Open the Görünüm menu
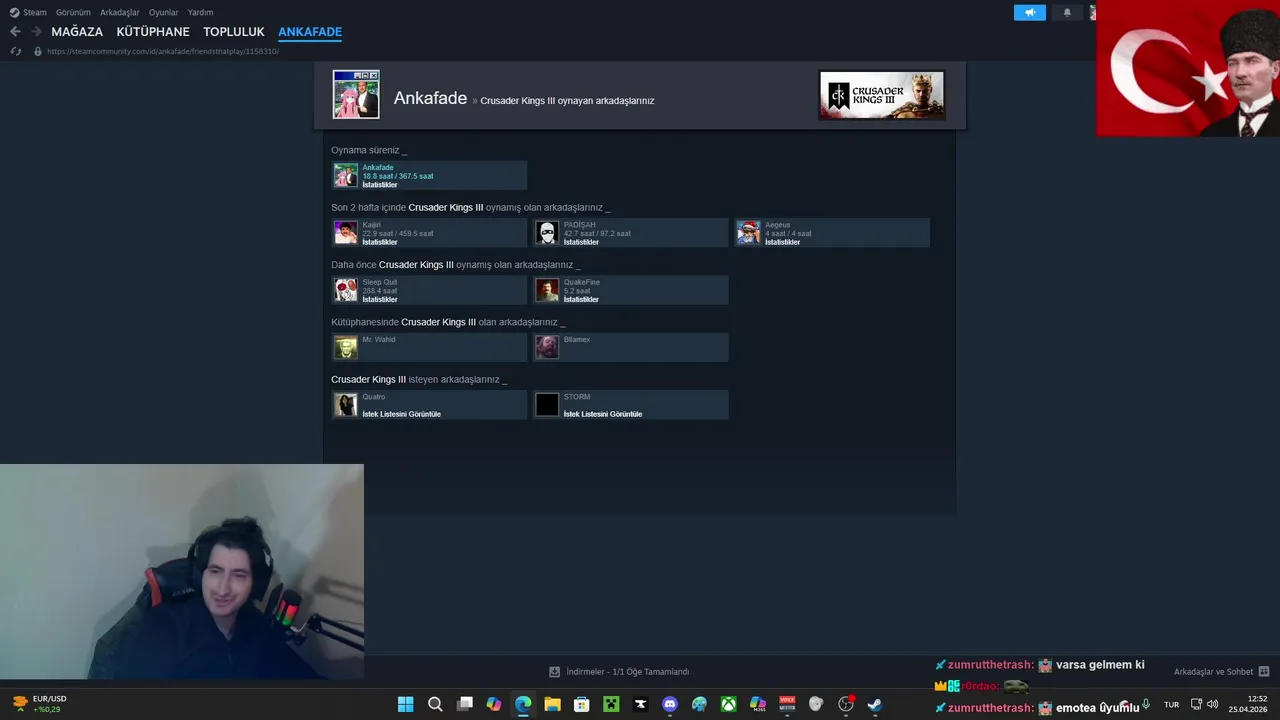Viewport: 1280px width, 720px height. click(x=73, y=12)
